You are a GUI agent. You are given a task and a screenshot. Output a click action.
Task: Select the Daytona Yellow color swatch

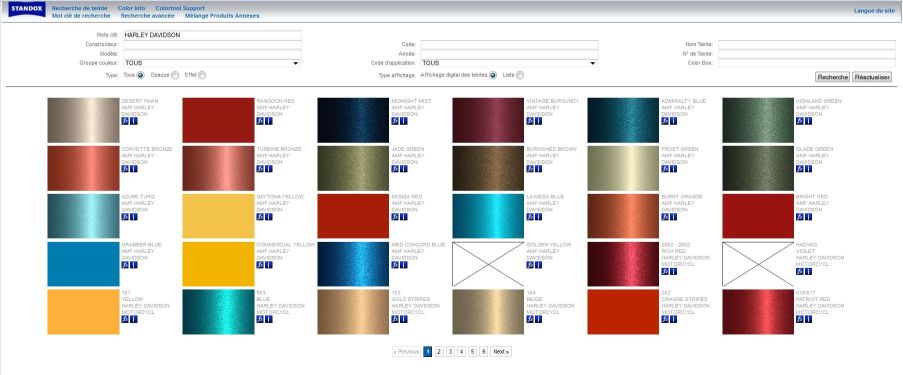(218, 216)
